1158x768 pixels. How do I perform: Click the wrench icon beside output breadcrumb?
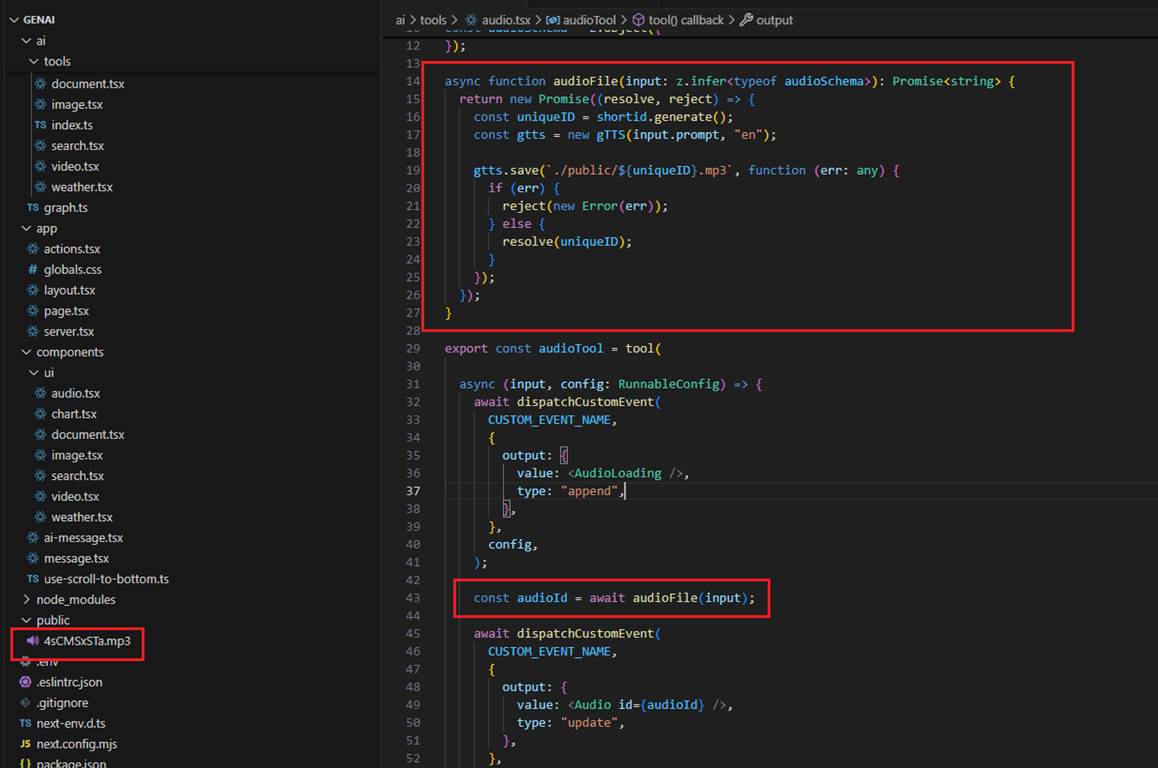pos(747,20)
